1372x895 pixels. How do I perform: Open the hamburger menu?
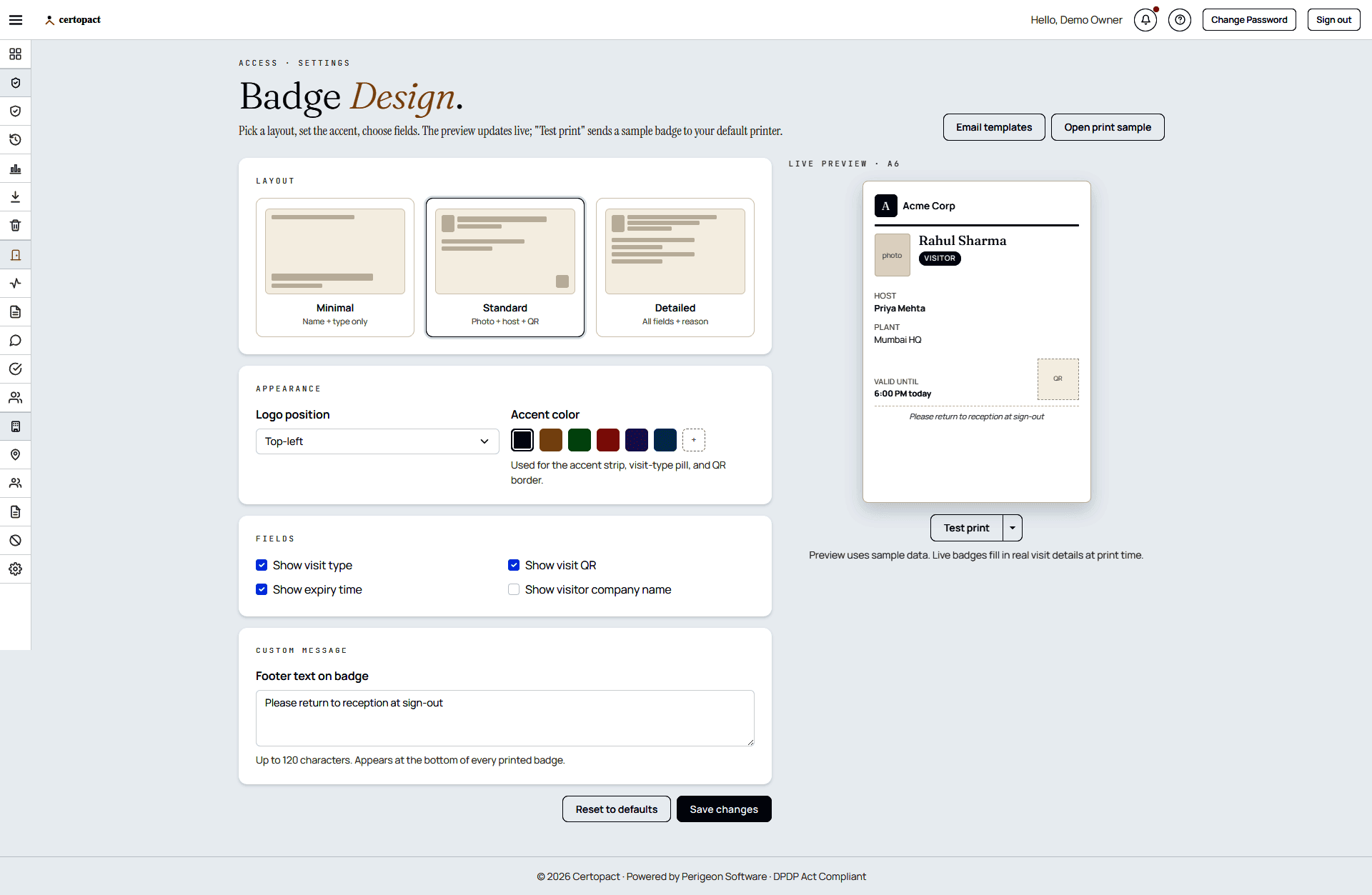pyautogui.click(x=16, y=20)
